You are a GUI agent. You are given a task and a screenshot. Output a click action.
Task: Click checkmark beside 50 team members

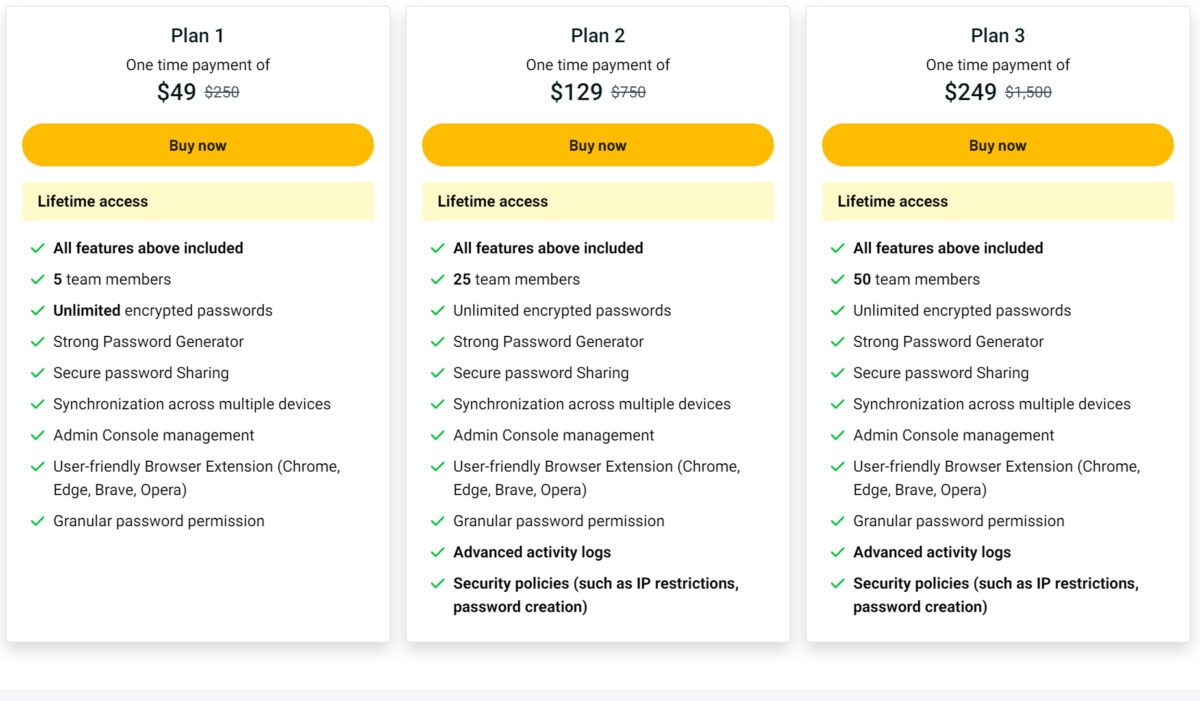838,279
